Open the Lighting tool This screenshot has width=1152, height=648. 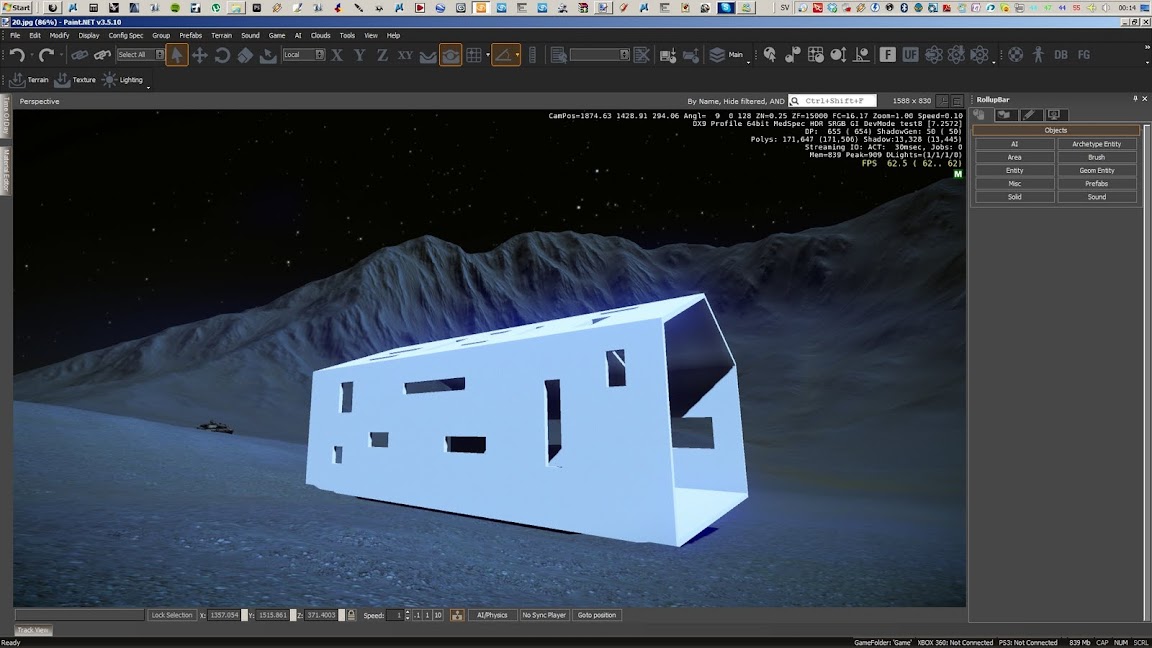click(123, 80)
